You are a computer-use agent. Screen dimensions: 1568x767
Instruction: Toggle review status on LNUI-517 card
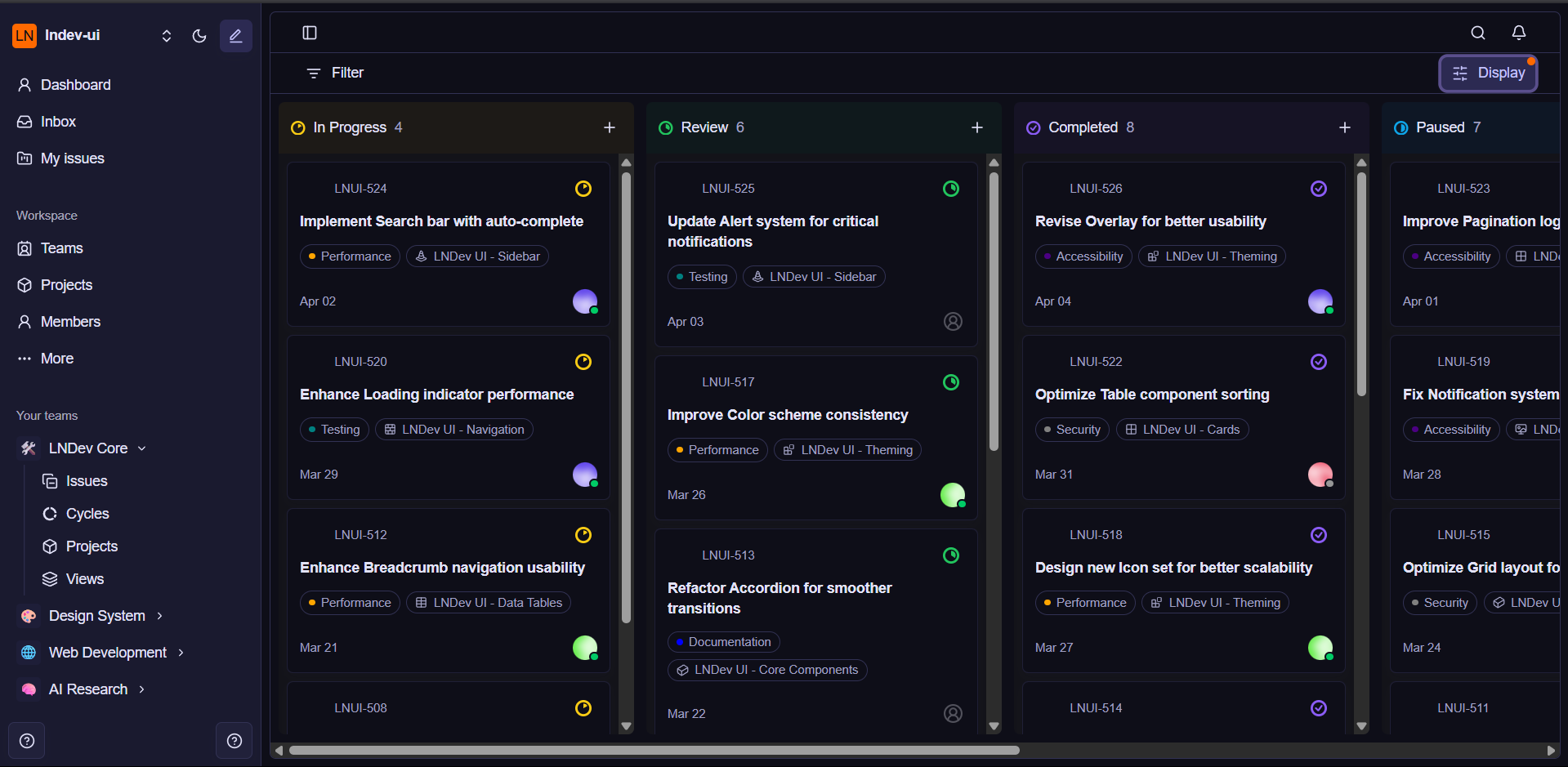click(x=950, y=382)
